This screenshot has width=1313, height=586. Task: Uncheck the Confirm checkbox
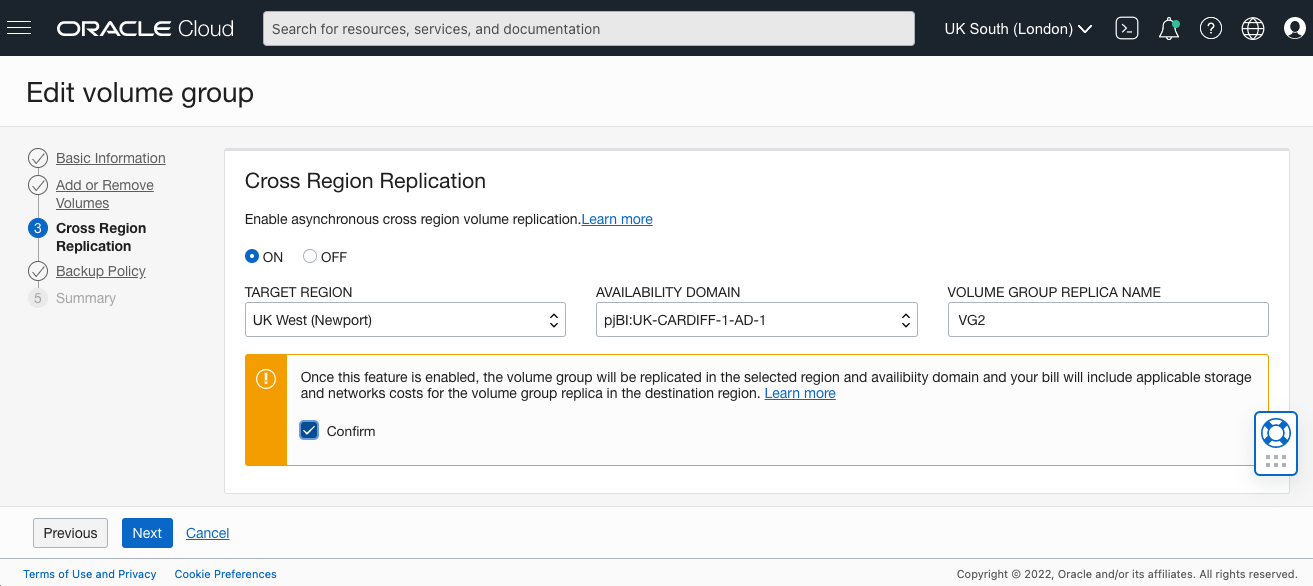310,430
